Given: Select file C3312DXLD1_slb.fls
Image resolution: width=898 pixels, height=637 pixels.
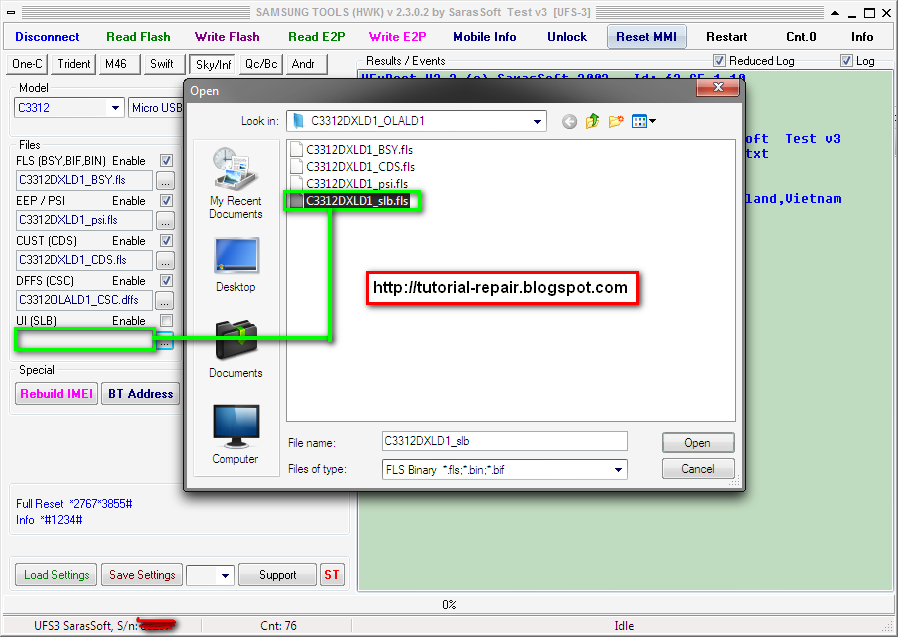Looking at the screenshot, I should pos(350,200).
